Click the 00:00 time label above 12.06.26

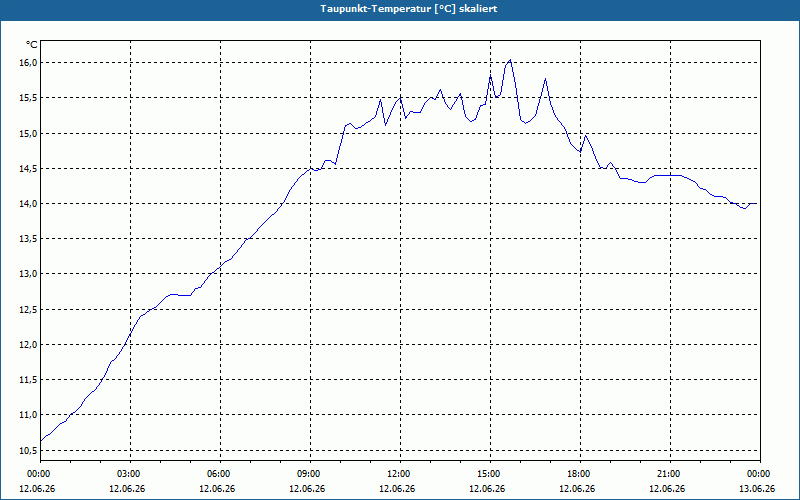pos(40,474)
